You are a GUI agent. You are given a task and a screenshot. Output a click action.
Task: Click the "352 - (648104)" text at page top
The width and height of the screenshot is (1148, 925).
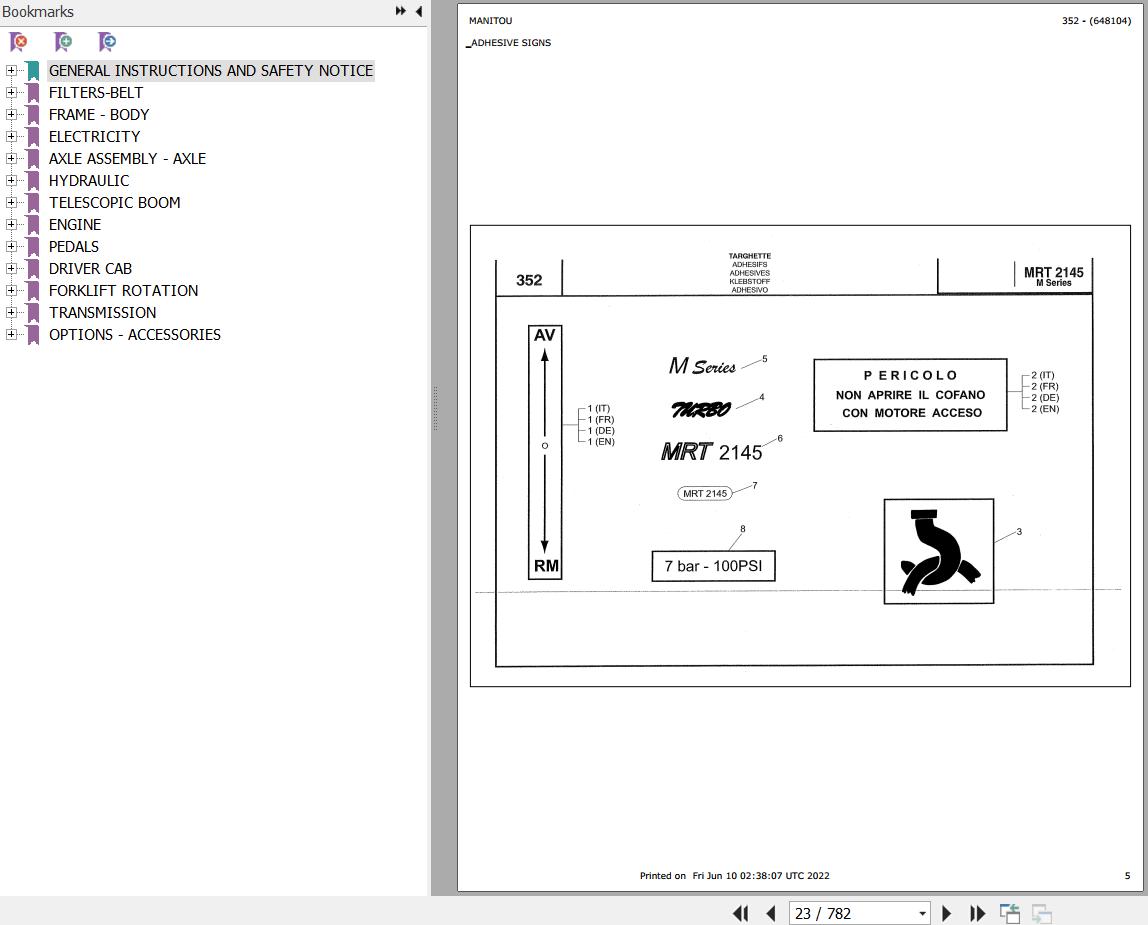[x=1096, y=21]
